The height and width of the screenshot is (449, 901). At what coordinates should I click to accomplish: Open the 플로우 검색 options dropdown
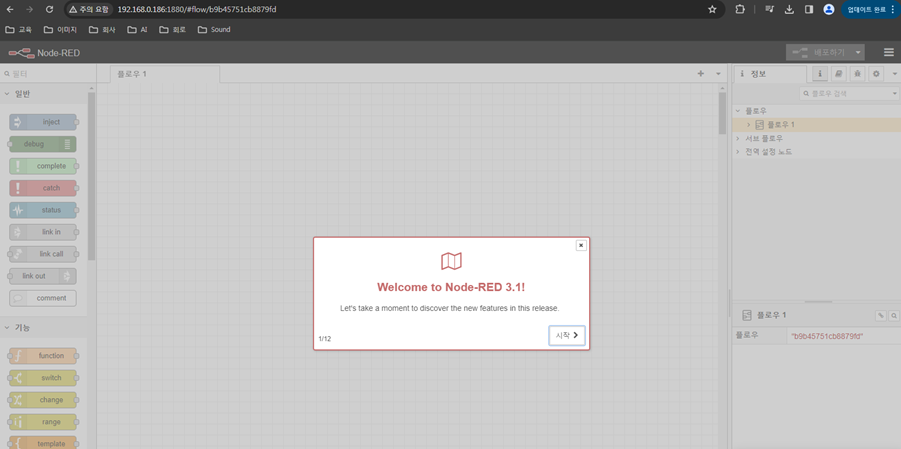[x=895, y=93]
